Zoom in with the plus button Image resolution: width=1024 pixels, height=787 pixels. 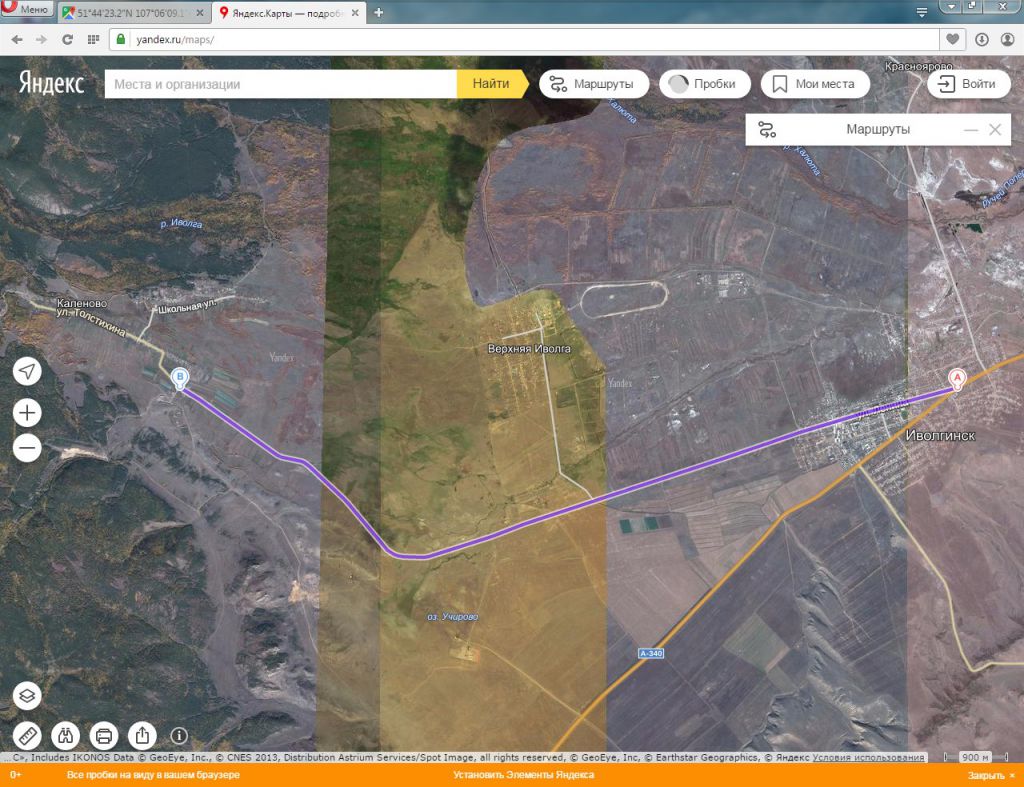28,412
